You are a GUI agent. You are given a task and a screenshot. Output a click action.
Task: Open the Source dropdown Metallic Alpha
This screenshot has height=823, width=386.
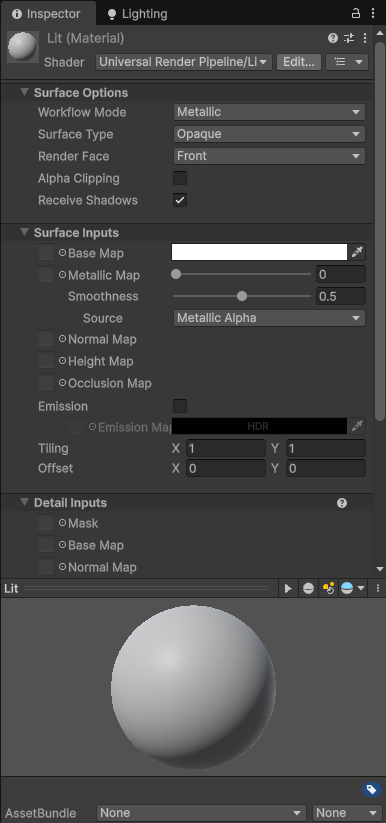[x=269, y=318]
